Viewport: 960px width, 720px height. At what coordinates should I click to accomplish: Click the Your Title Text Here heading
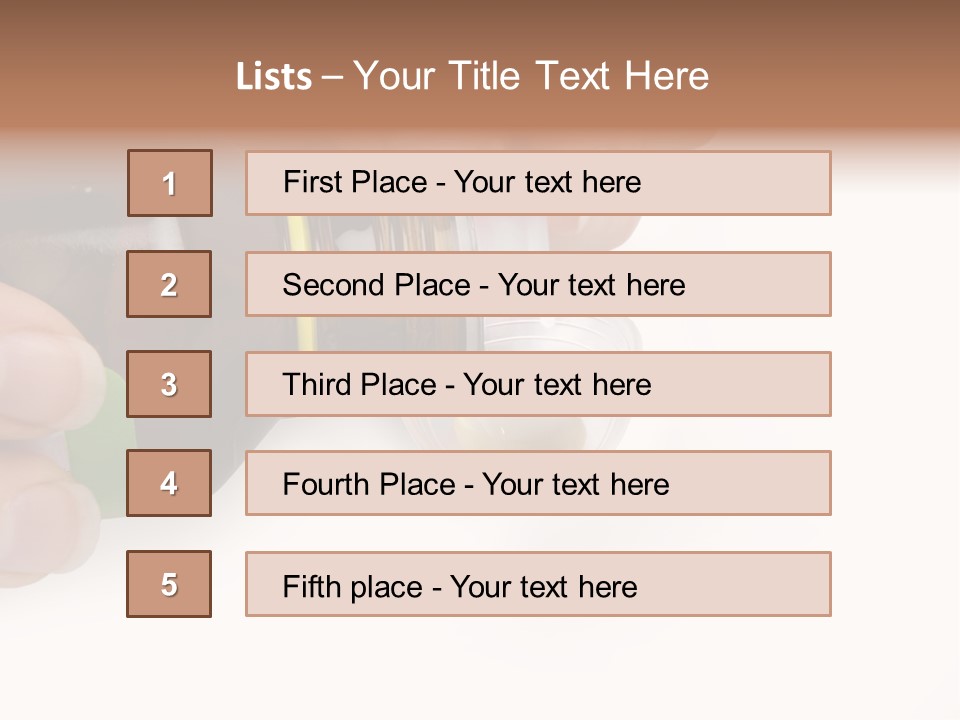(x=531, y=77)
